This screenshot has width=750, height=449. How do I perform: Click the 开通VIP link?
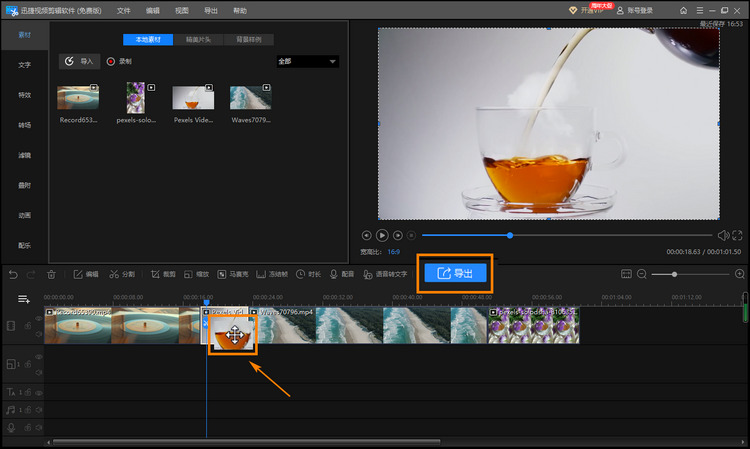[x=586, y=11]
